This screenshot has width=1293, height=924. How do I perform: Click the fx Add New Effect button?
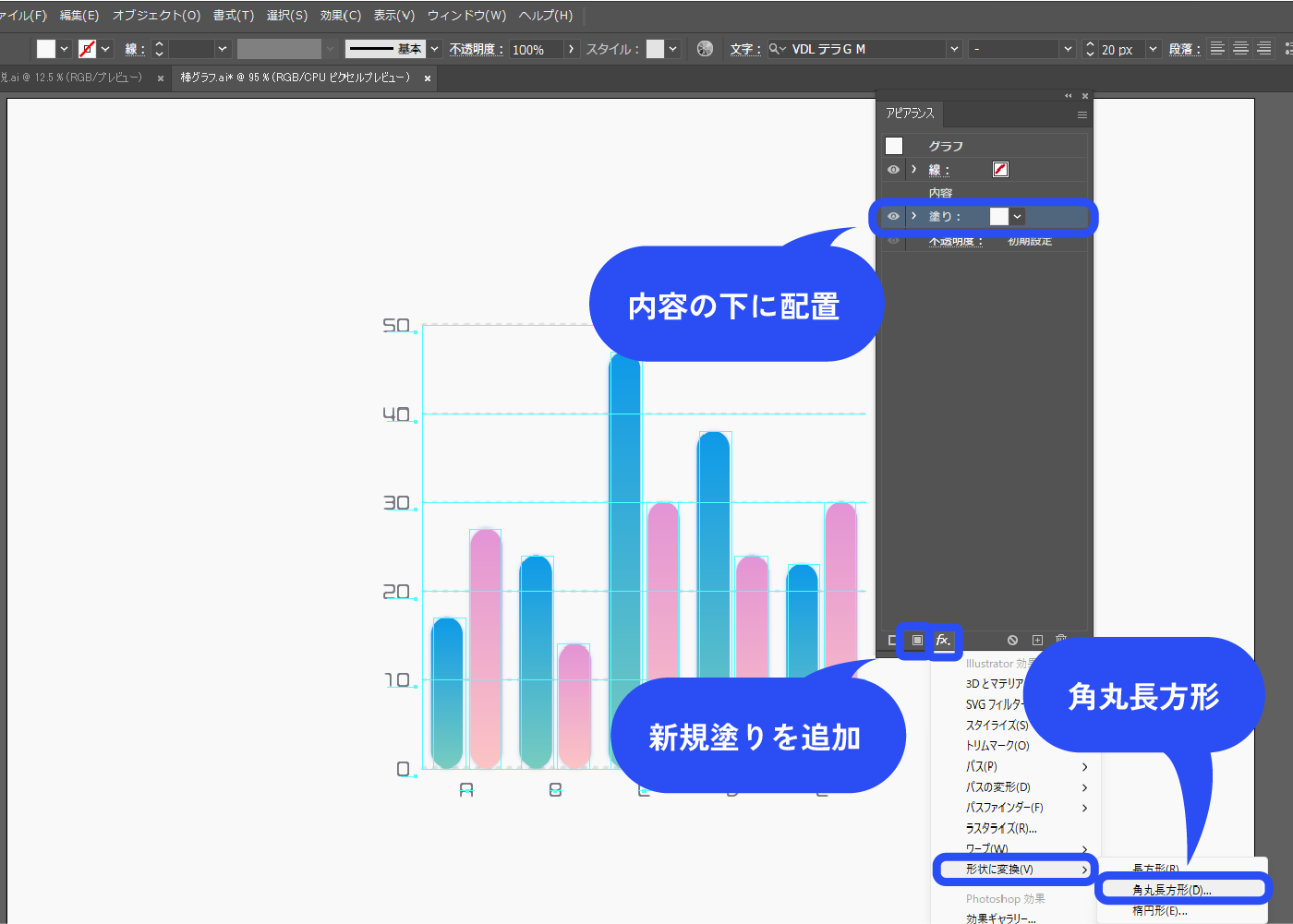click(x=943, y=640)
